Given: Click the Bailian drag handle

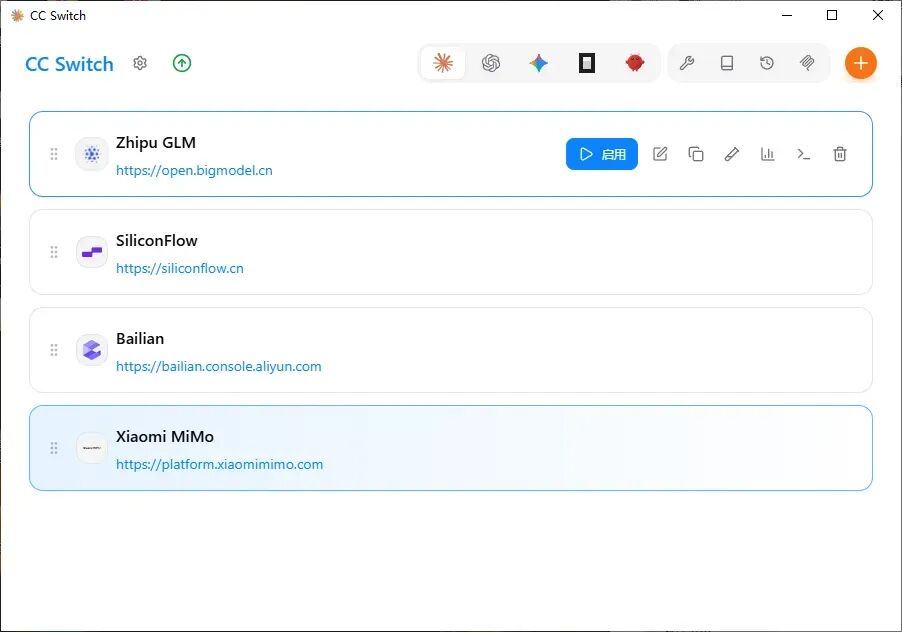Looking at the screenshot, I should click(54, 350).
